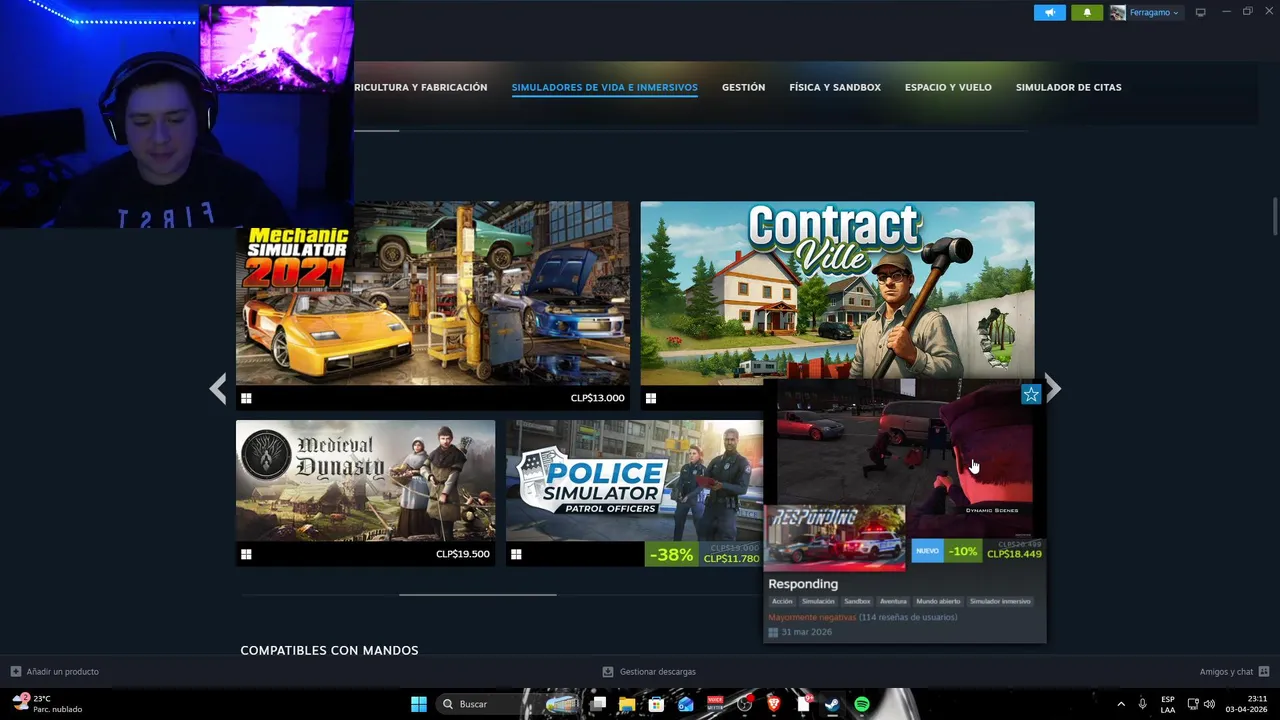
Task: Click the Acción tag on Responding
Action: pyautogui.click(x=782, y=601)
